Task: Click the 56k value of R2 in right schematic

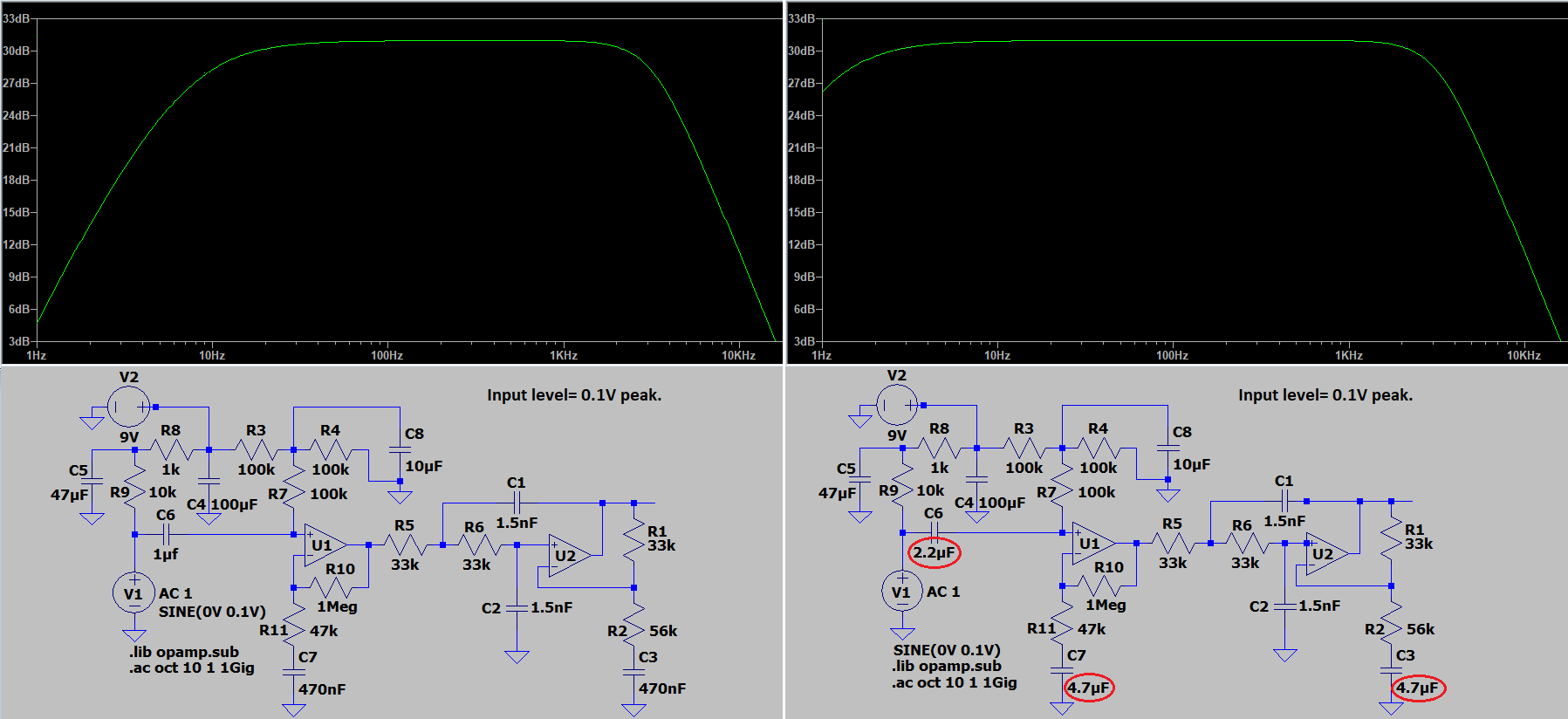Action: point(1421,629)
